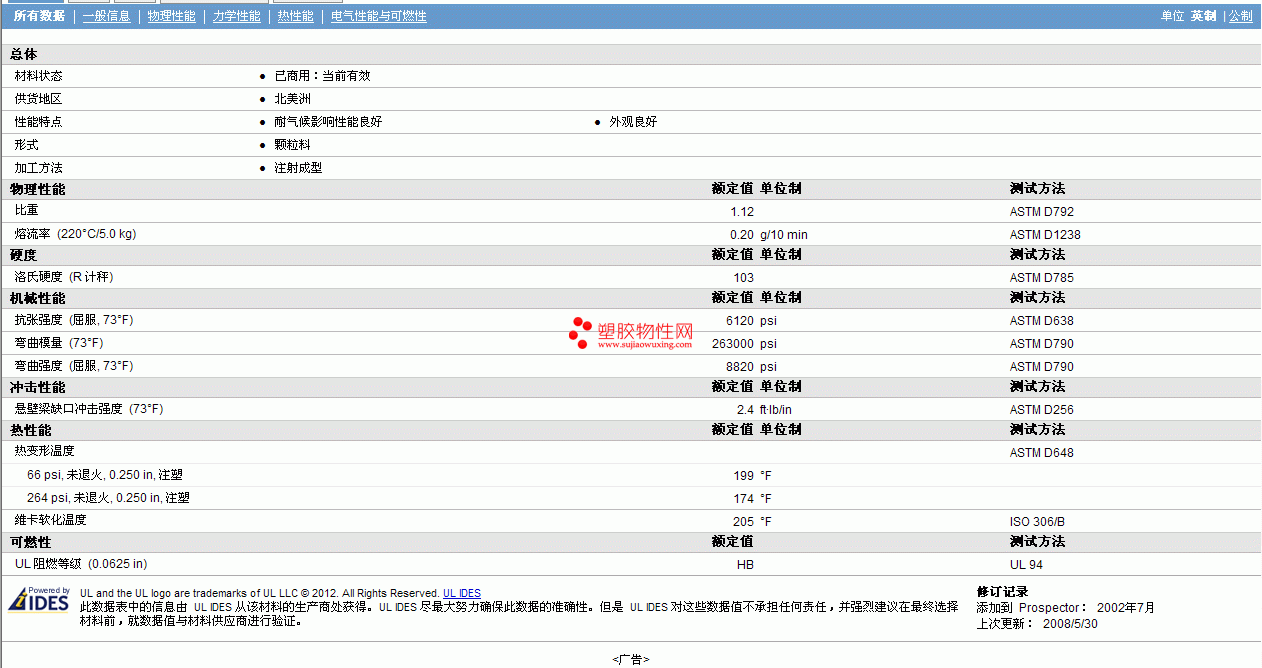This screenshot has width=1262, height=668.
Task: Open the 热性能 tab
Action: [x=295, y=16]
